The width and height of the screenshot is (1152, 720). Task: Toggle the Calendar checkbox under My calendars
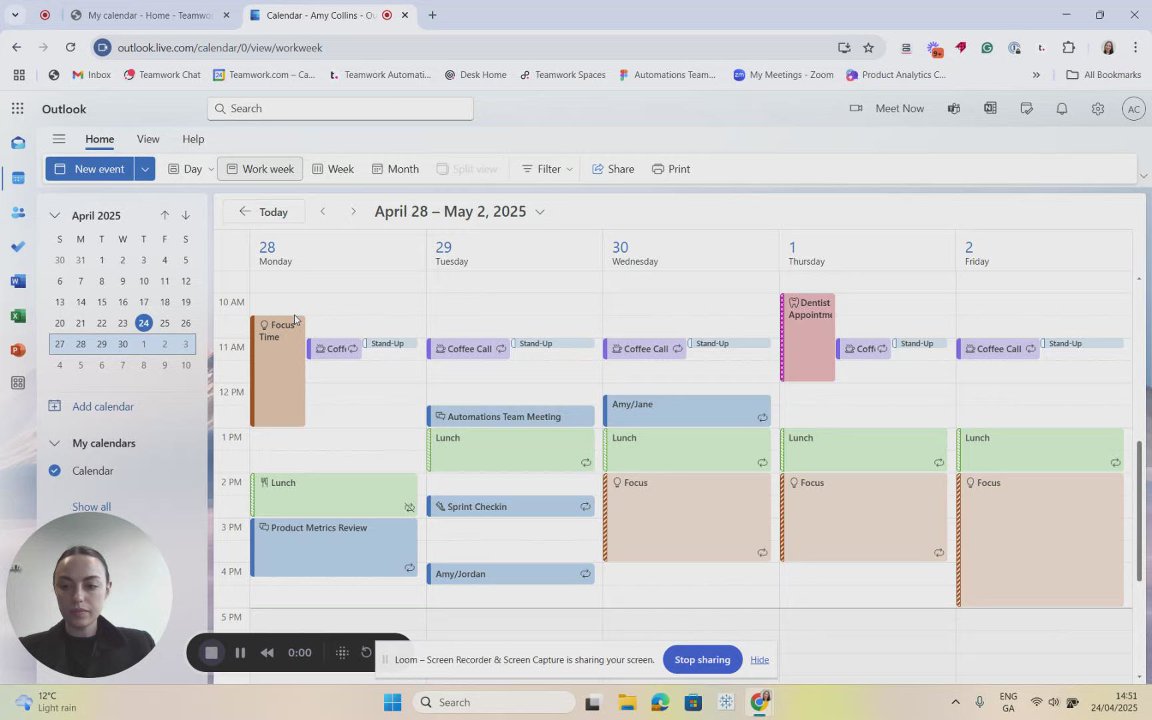click(x=54, y=471)
